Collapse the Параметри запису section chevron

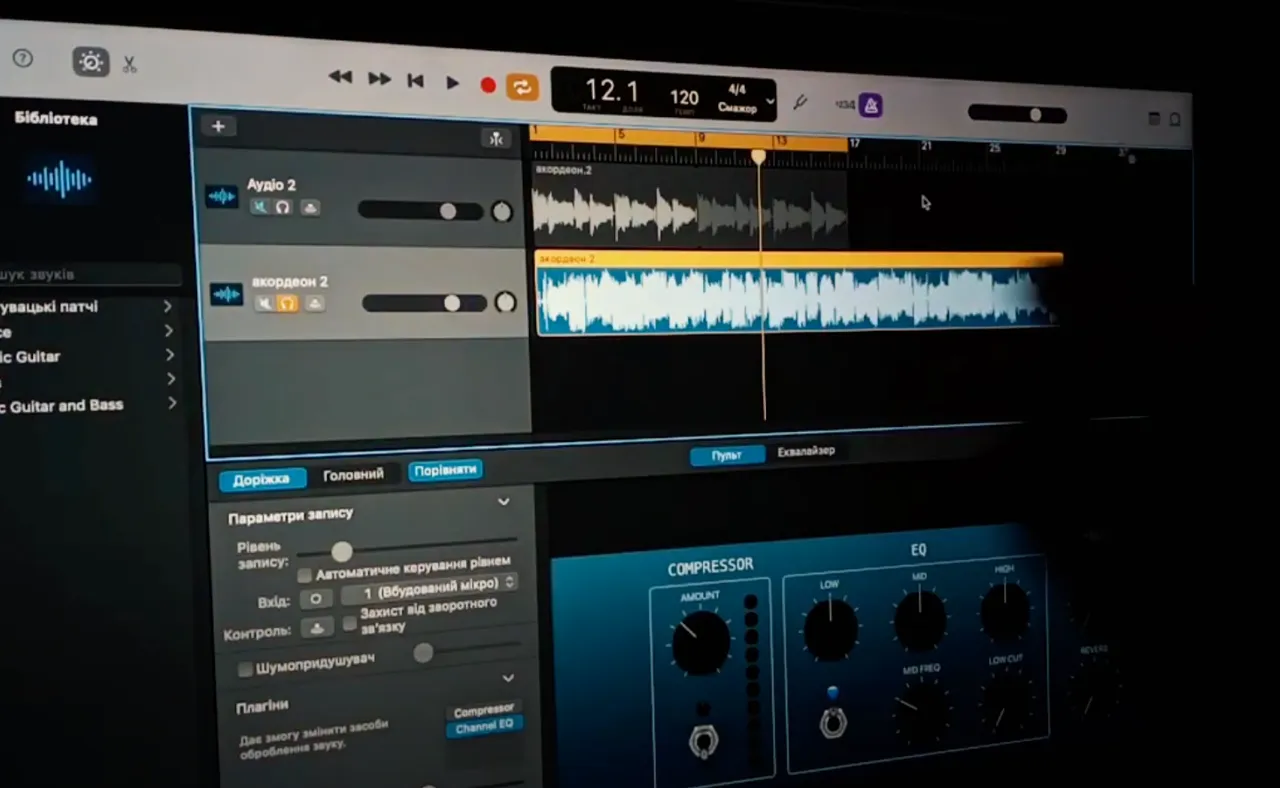(x=503, y=501)
